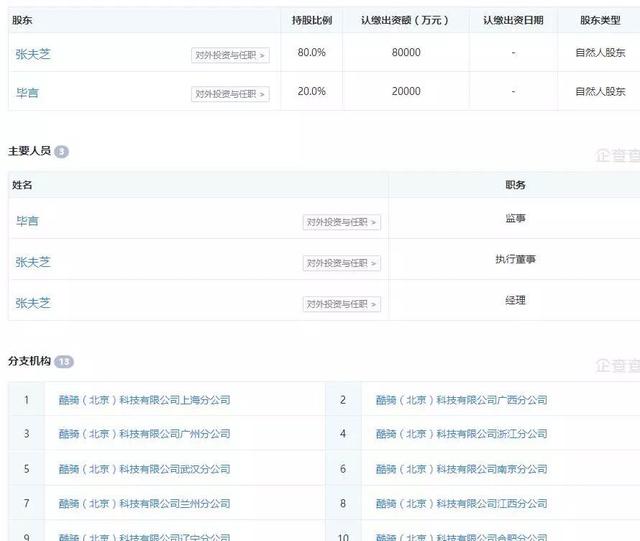640x541 pixels.
Task: Click index number 1 beside 上海分公司
Action: (x=27, y=400)
